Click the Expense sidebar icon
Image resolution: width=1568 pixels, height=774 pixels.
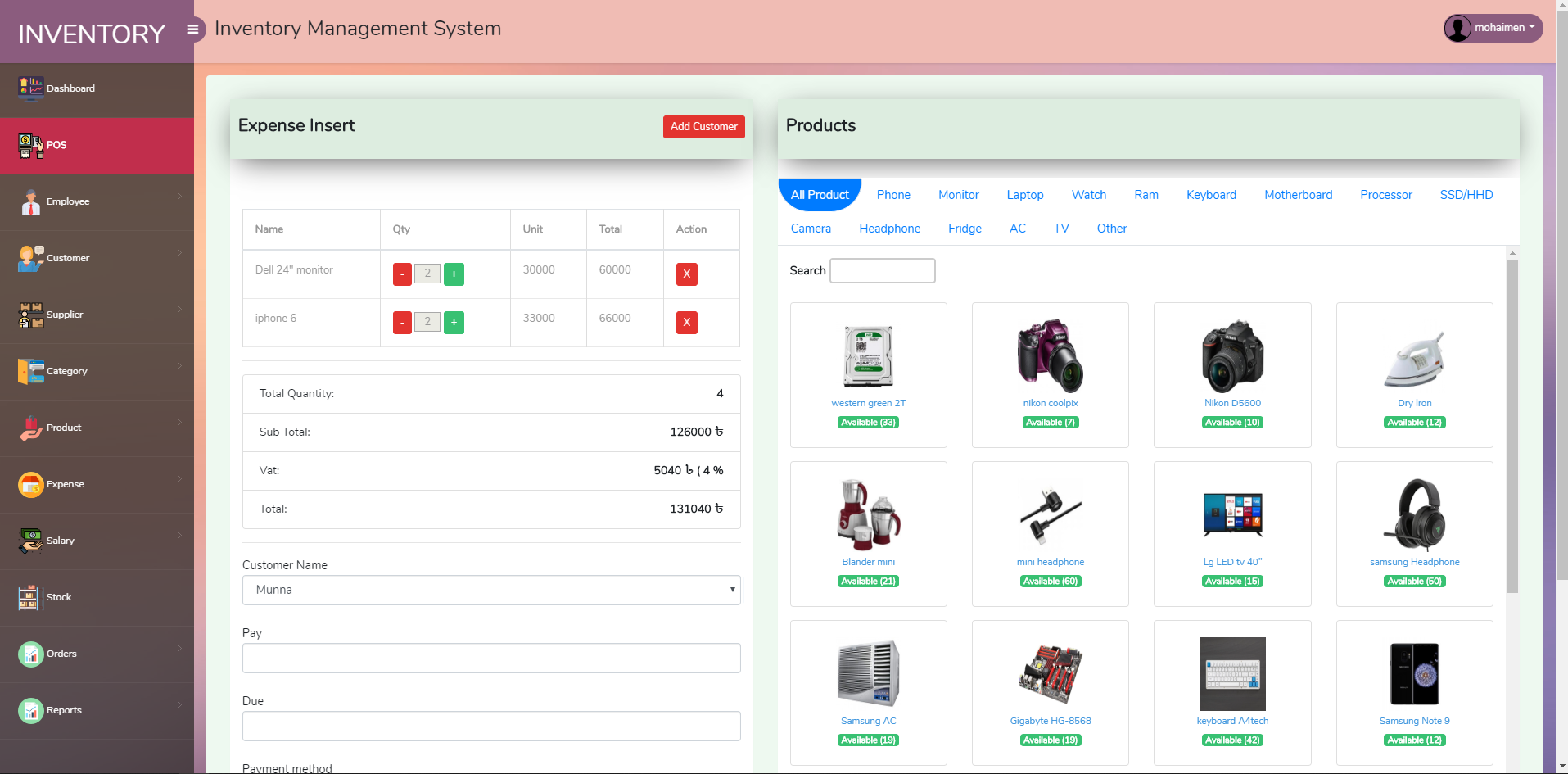pyautogui.click(x=31, y=484)
